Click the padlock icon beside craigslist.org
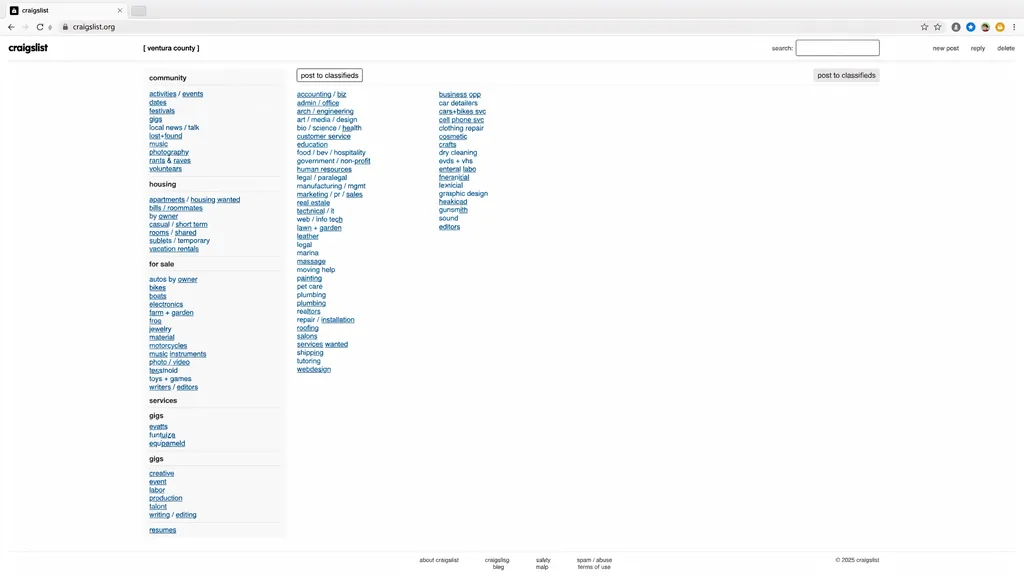 pos(65,27)
